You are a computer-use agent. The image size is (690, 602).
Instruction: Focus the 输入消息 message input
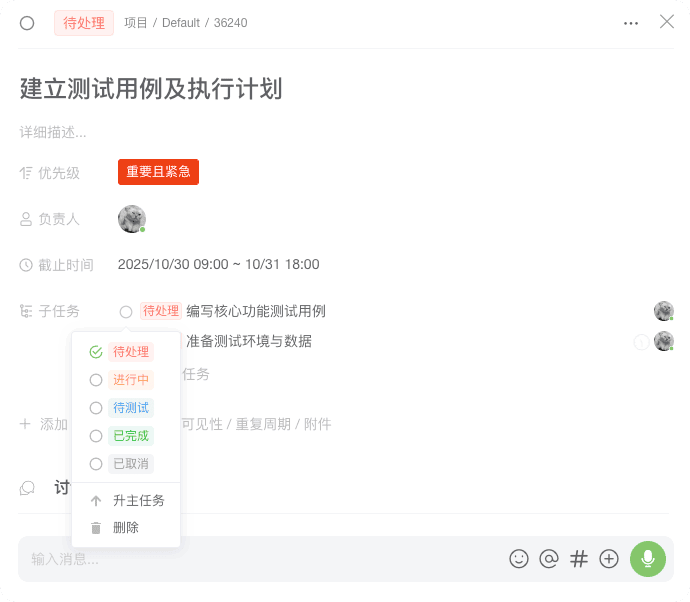[264, 559]
